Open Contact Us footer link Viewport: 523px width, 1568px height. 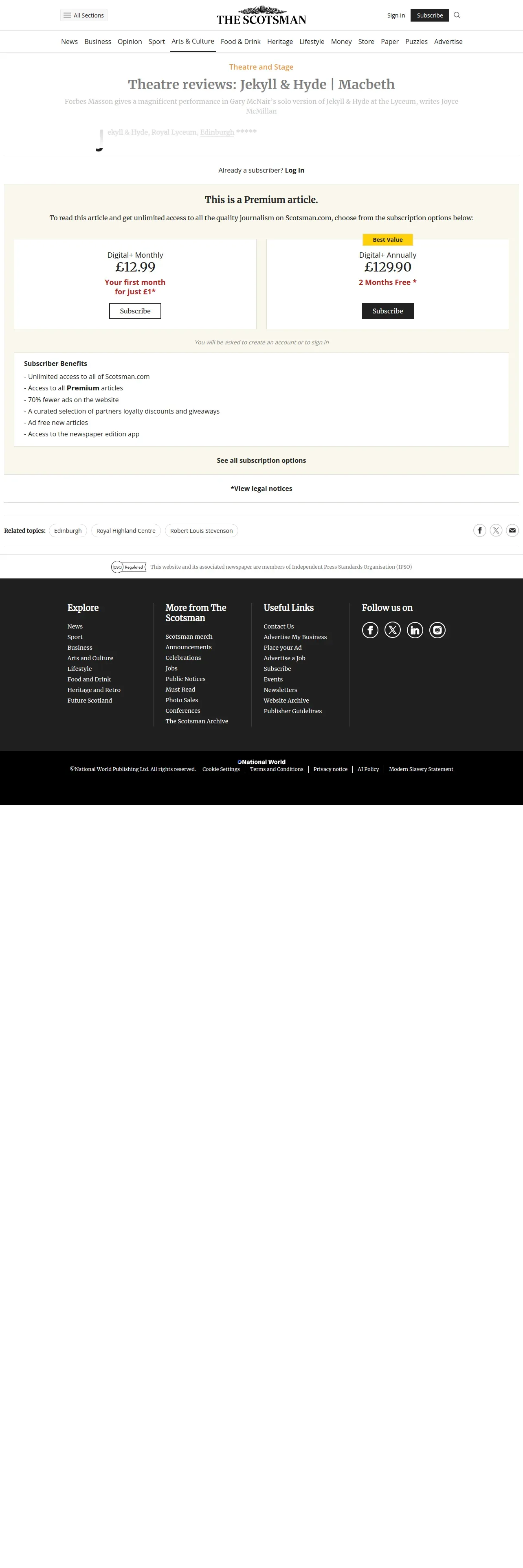click(278, 626)
